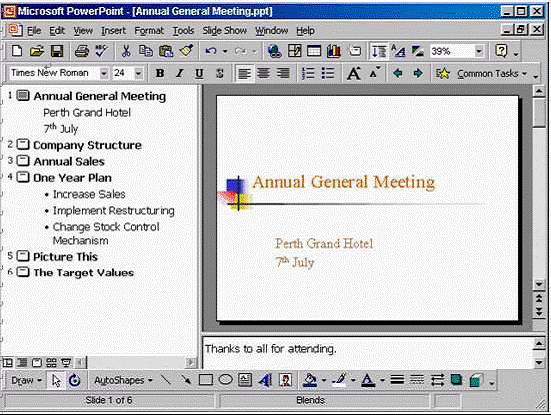Open the Times New Roman font dropdown

tap(104, 73)
